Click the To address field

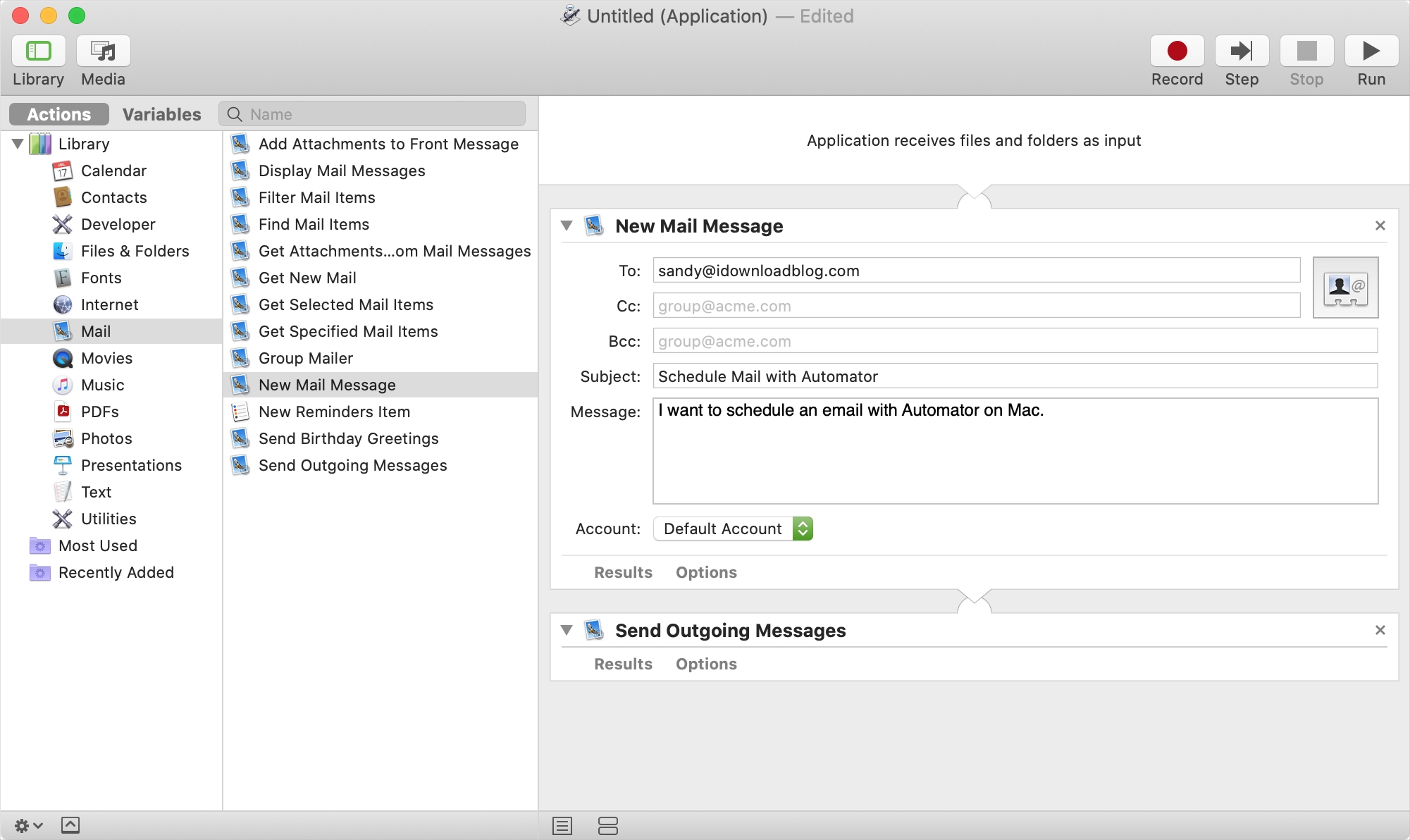tap(976, 271)
